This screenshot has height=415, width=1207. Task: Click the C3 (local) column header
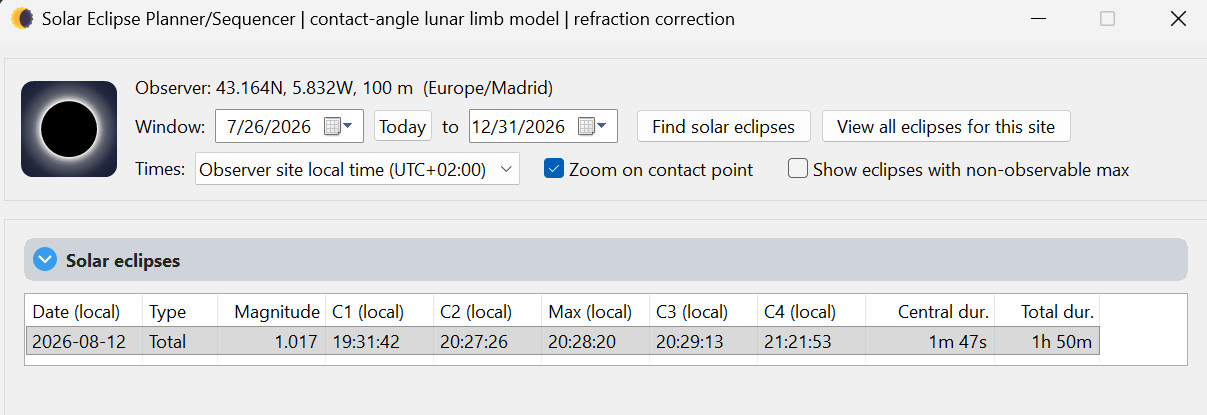pyautogui.click(x=703, y=312)
